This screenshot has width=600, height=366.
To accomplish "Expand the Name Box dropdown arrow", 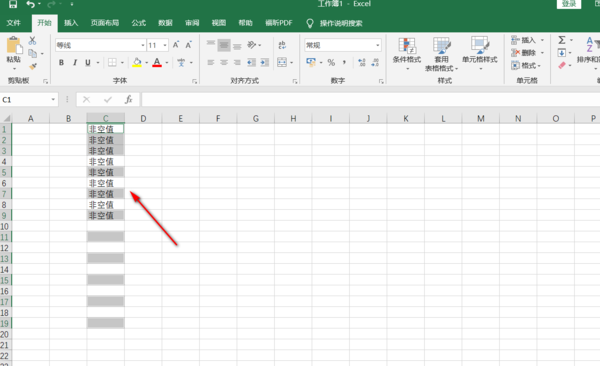I will point(53,100).
